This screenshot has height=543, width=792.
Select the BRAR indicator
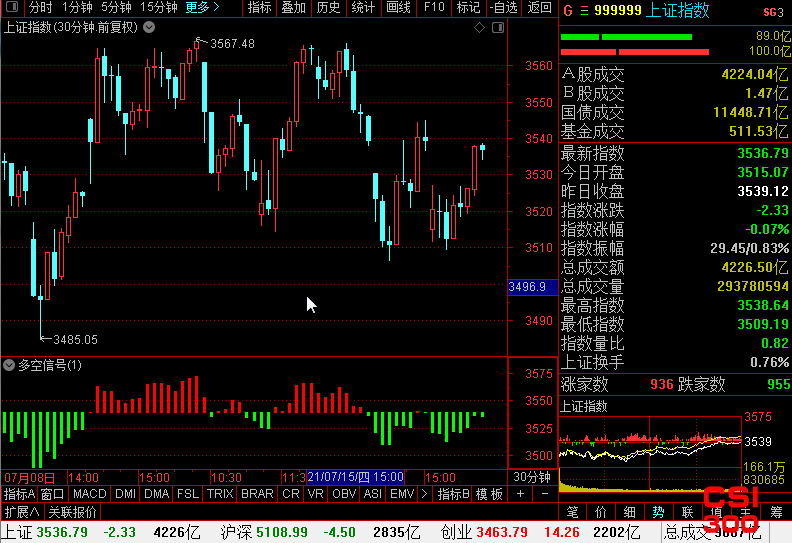click(x=257, y=493)
